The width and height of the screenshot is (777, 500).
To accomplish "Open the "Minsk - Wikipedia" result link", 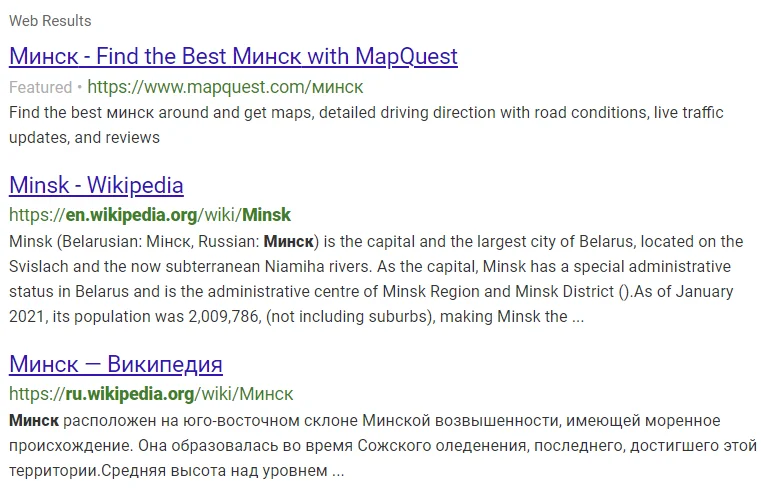I will point(96,185).
